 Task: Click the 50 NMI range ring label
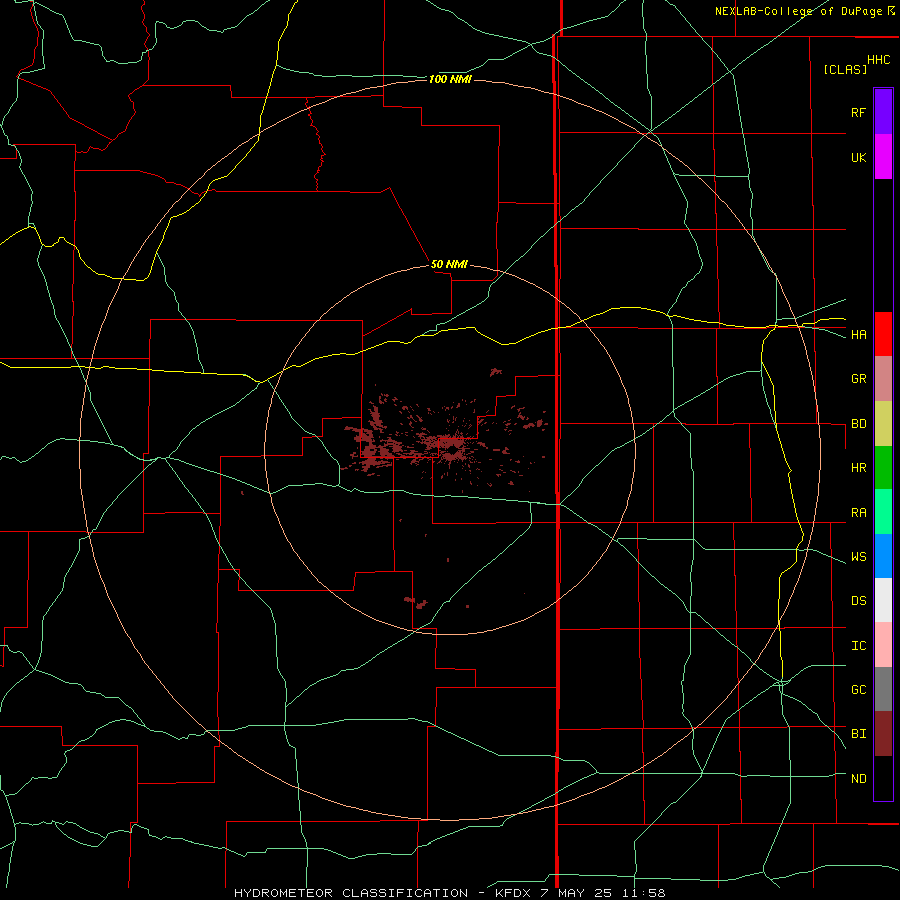click(x=449, y=264)
